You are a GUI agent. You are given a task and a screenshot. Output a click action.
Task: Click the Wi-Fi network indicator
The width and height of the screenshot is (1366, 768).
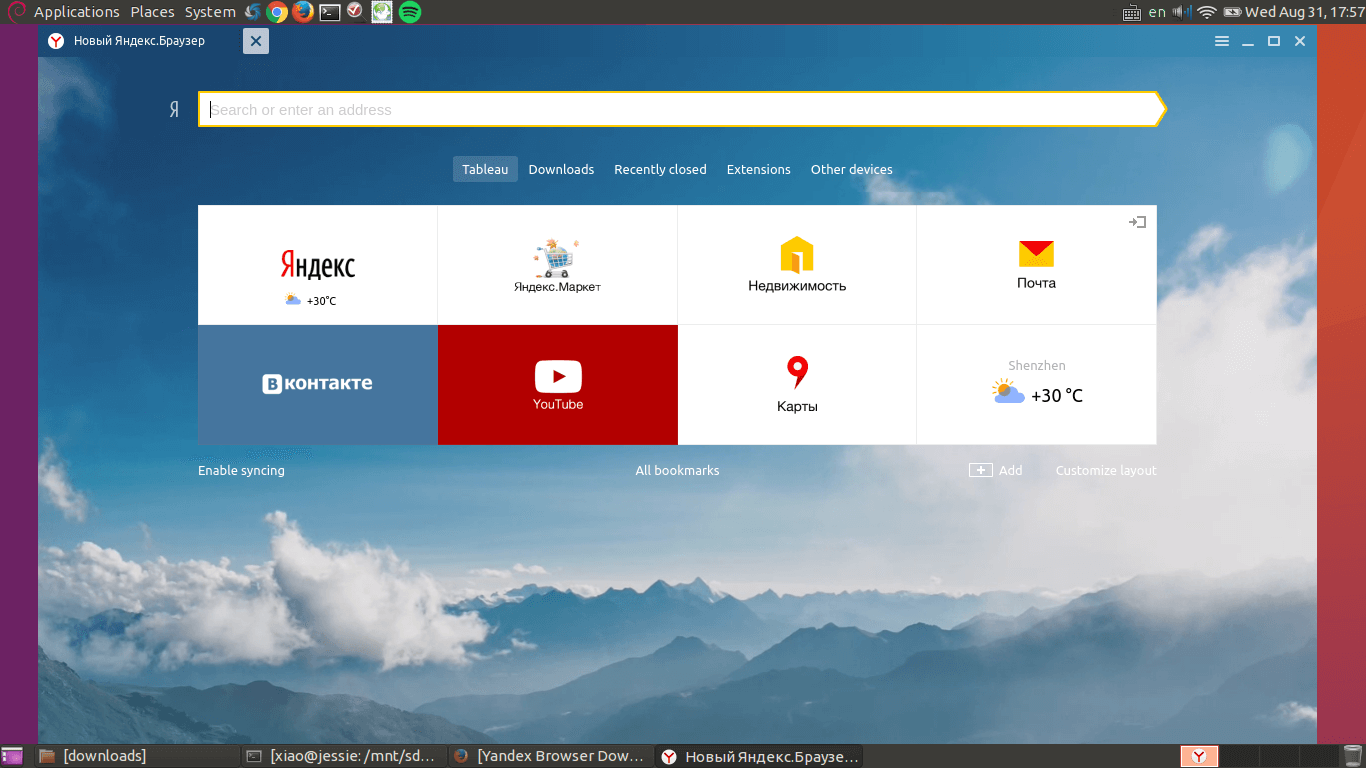tap(1206, 12)
